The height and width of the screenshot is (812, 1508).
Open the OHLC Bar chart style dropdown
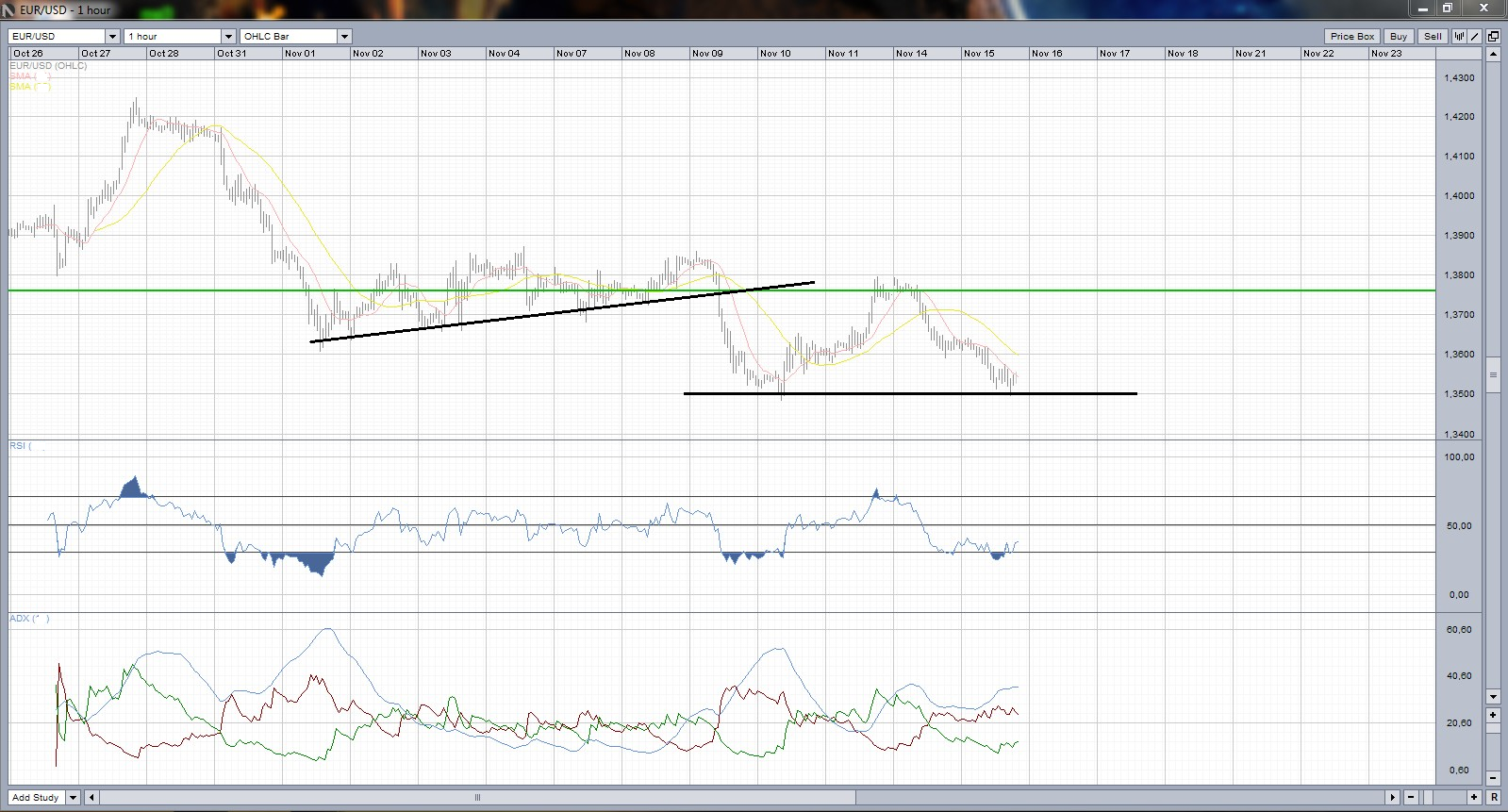[344, 37]
